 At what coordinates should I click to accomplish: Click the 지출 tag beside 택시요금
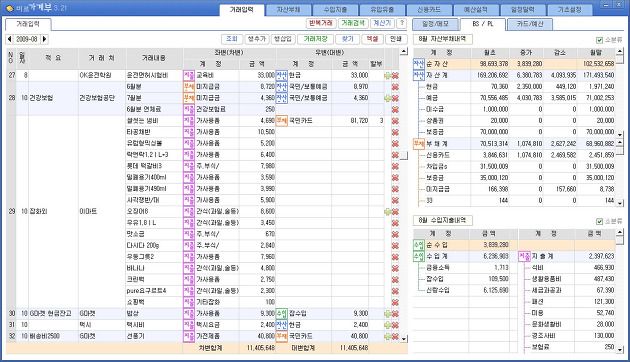[189, 325]
